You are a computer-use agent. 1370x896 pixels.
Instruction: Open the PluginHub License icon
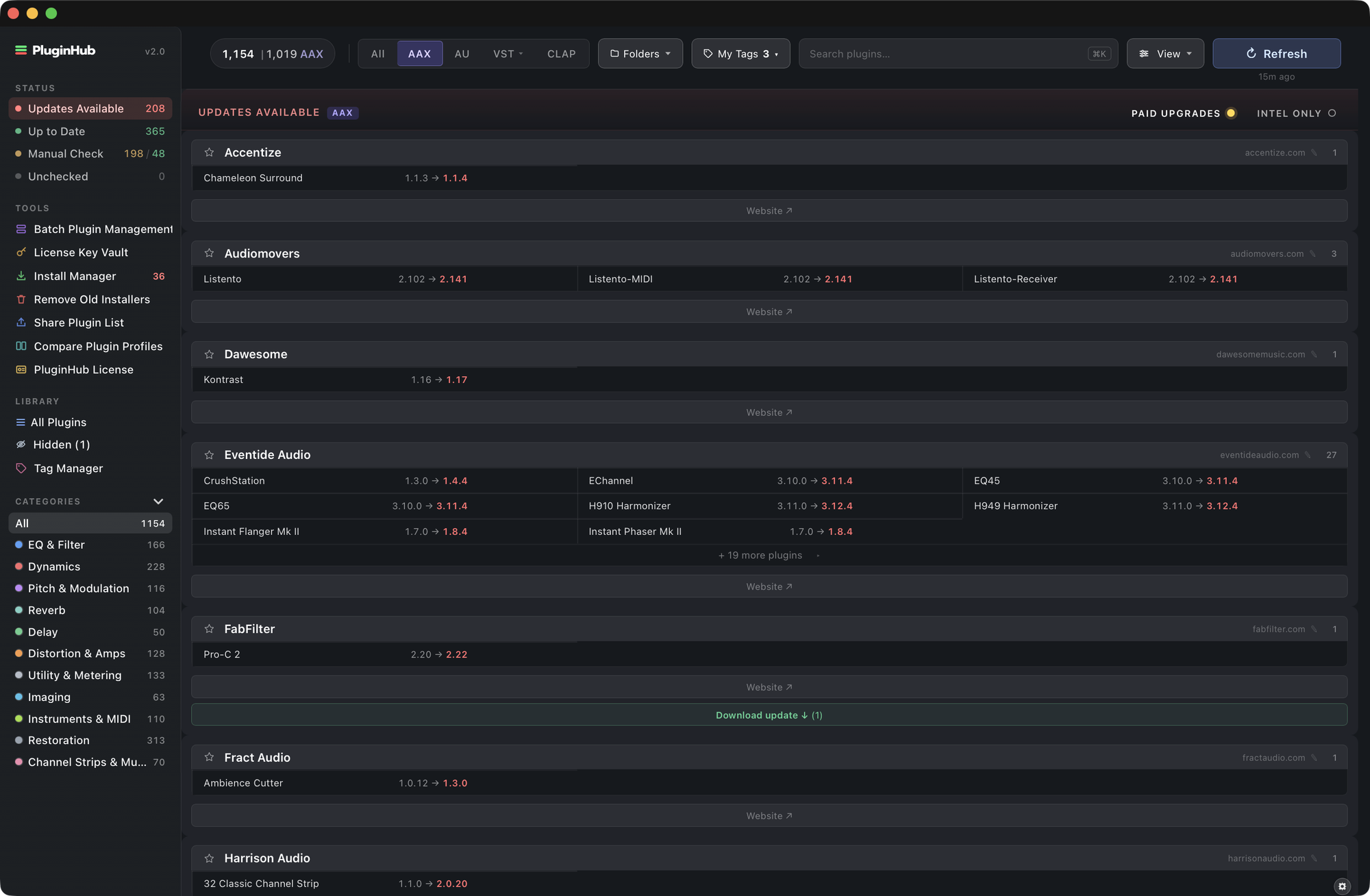point(21,369)
